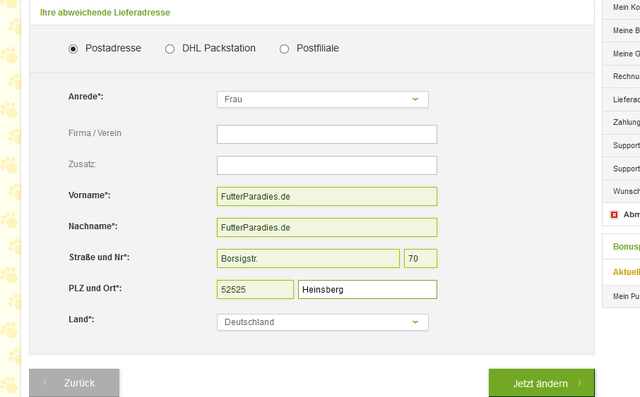Choose the DHL Packstation radio option
Image resolution: width=640 pixels, height=397 pixels.
point(170,49)
